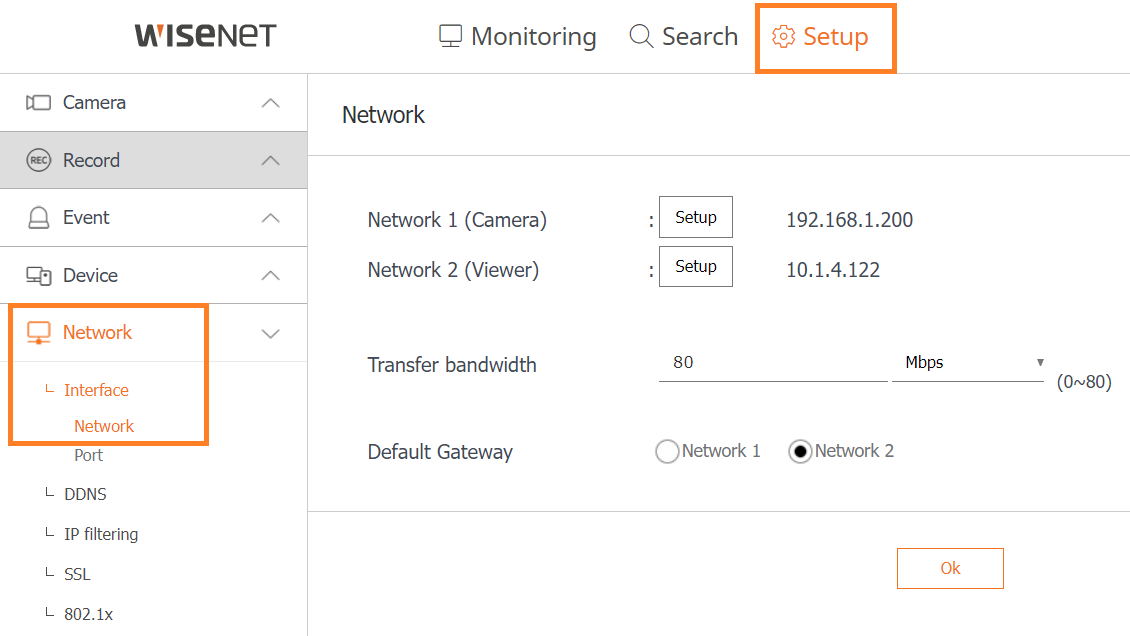
Task: Select Network 1 as default gateway
Action: click(x=667, y=452)
